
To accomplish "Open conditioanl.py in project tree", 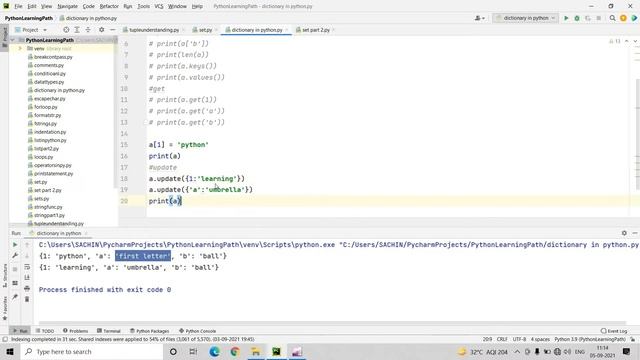I will click(x=50, y=73).
